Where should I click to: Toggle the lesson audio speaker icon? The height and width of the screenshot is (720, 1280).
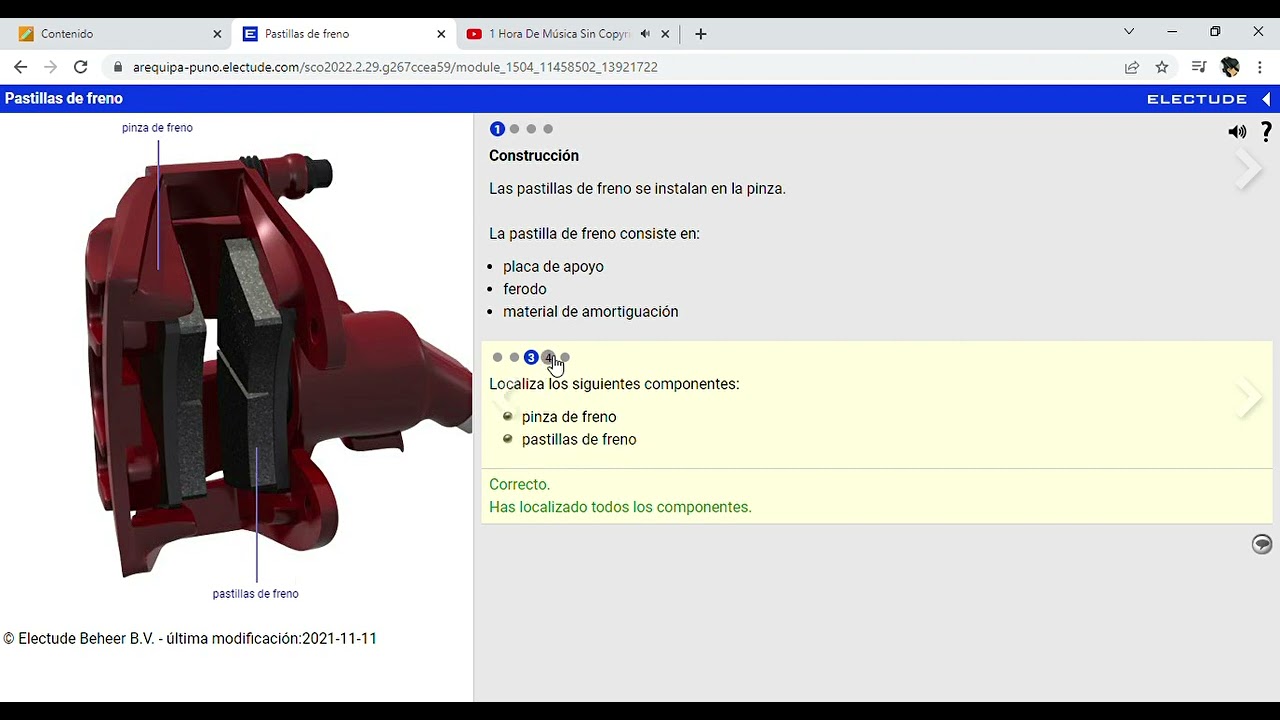coord(1237,132)
